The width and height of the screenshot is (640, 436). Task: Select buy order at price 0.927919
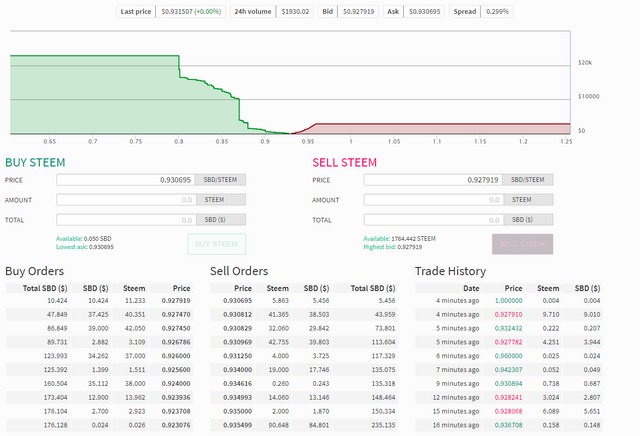point(99,300)
